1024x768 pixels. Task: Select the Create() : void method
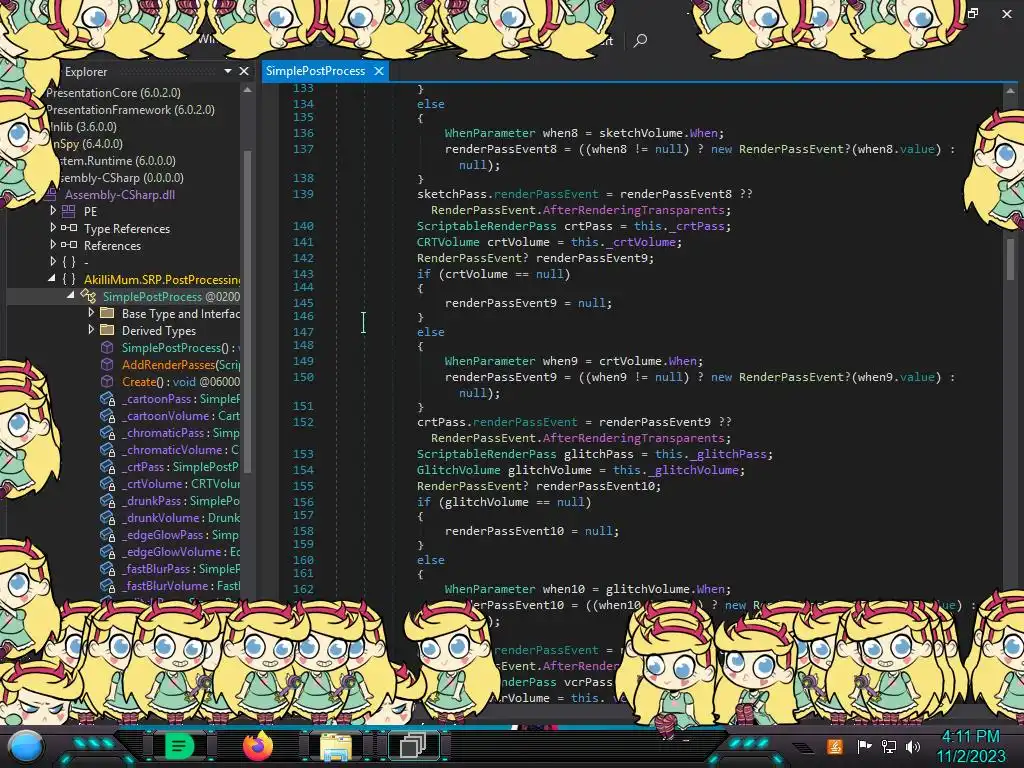[x=181, y=381]
